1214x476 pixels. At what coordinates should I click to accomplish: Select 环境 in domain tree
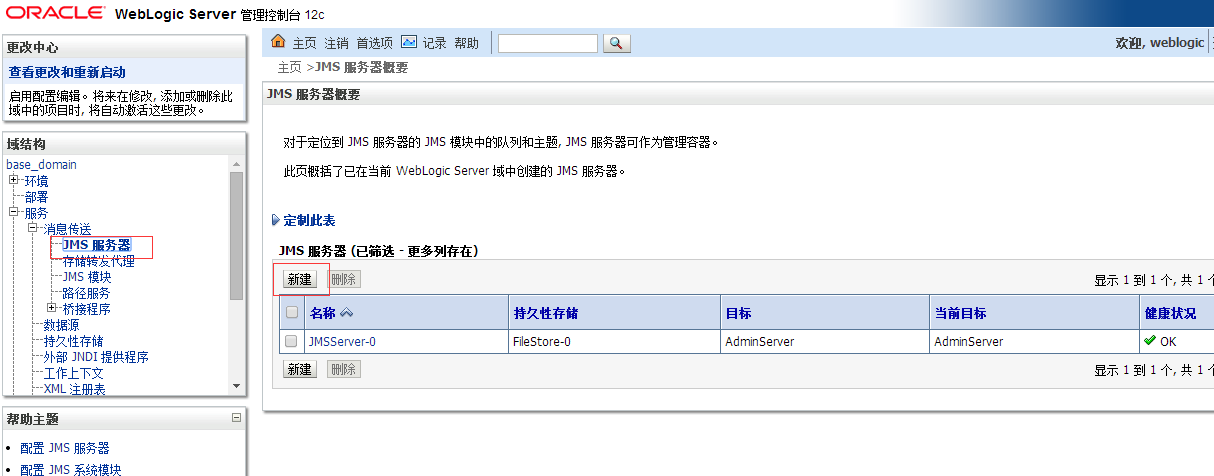pyautogui.click(x=36, y=181)
